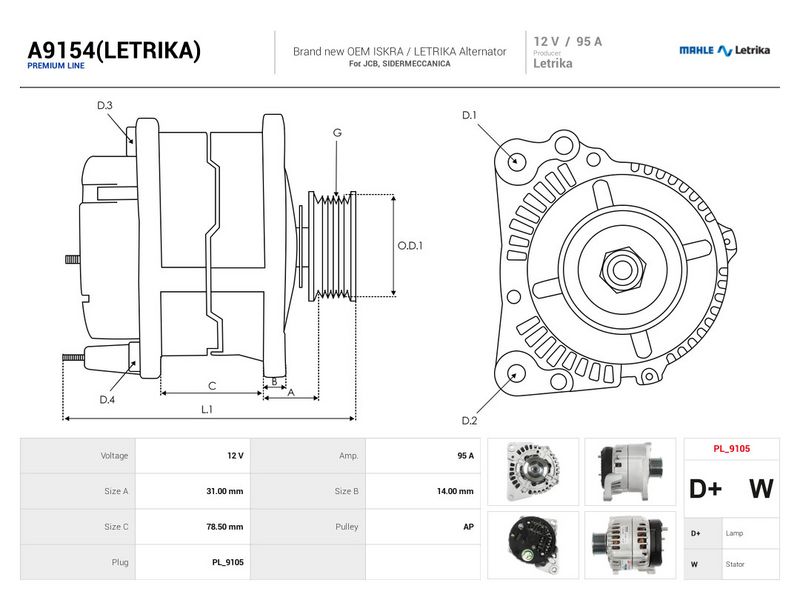800x600 pixels.
Task: Open the side-view alternator photo with black cover
Action: pyautogui.click(x=630, y=472)
